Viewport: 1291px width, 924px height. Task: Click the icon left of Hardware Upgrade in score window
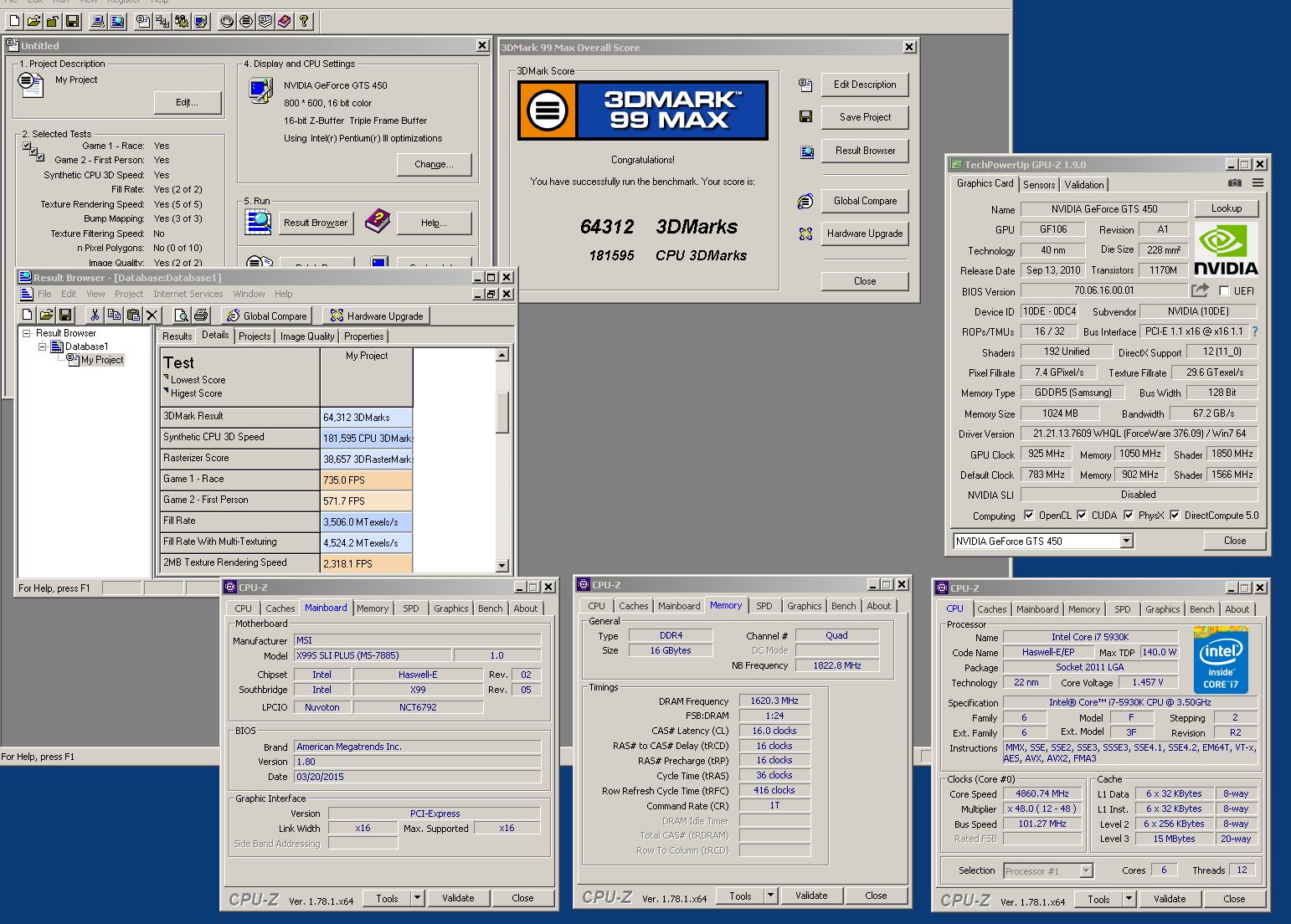[805, 234]
